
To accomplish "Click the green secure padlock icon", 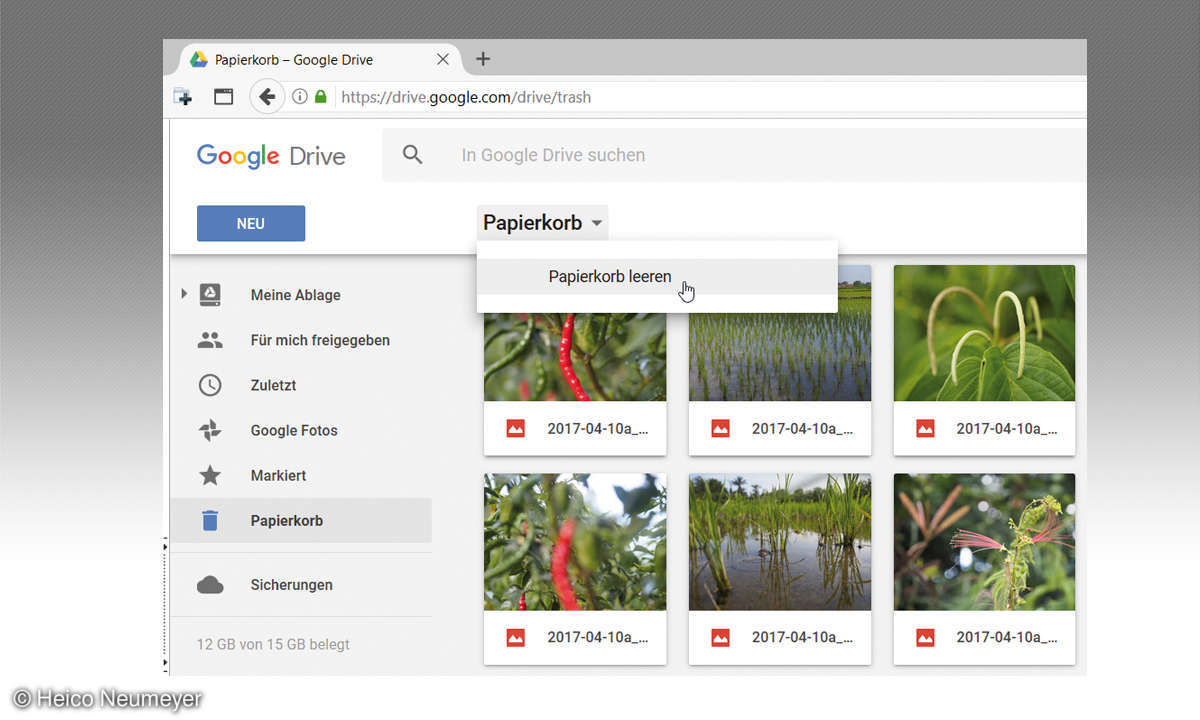I will tap(321, 97).
